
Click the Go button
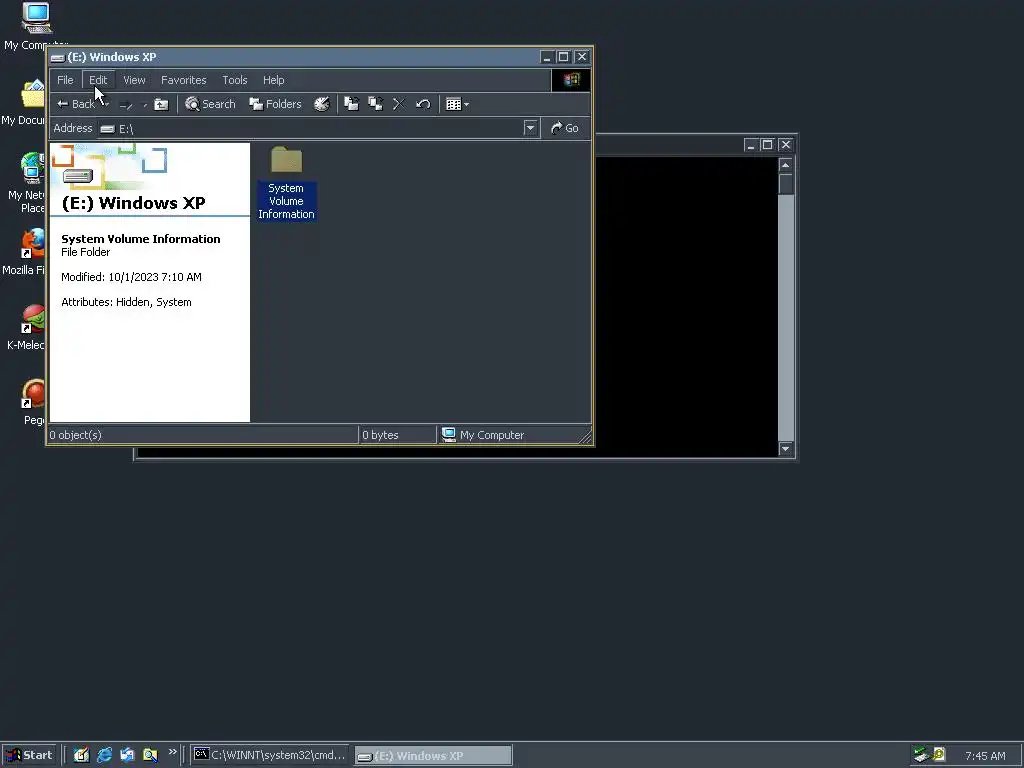coord(565,128)
